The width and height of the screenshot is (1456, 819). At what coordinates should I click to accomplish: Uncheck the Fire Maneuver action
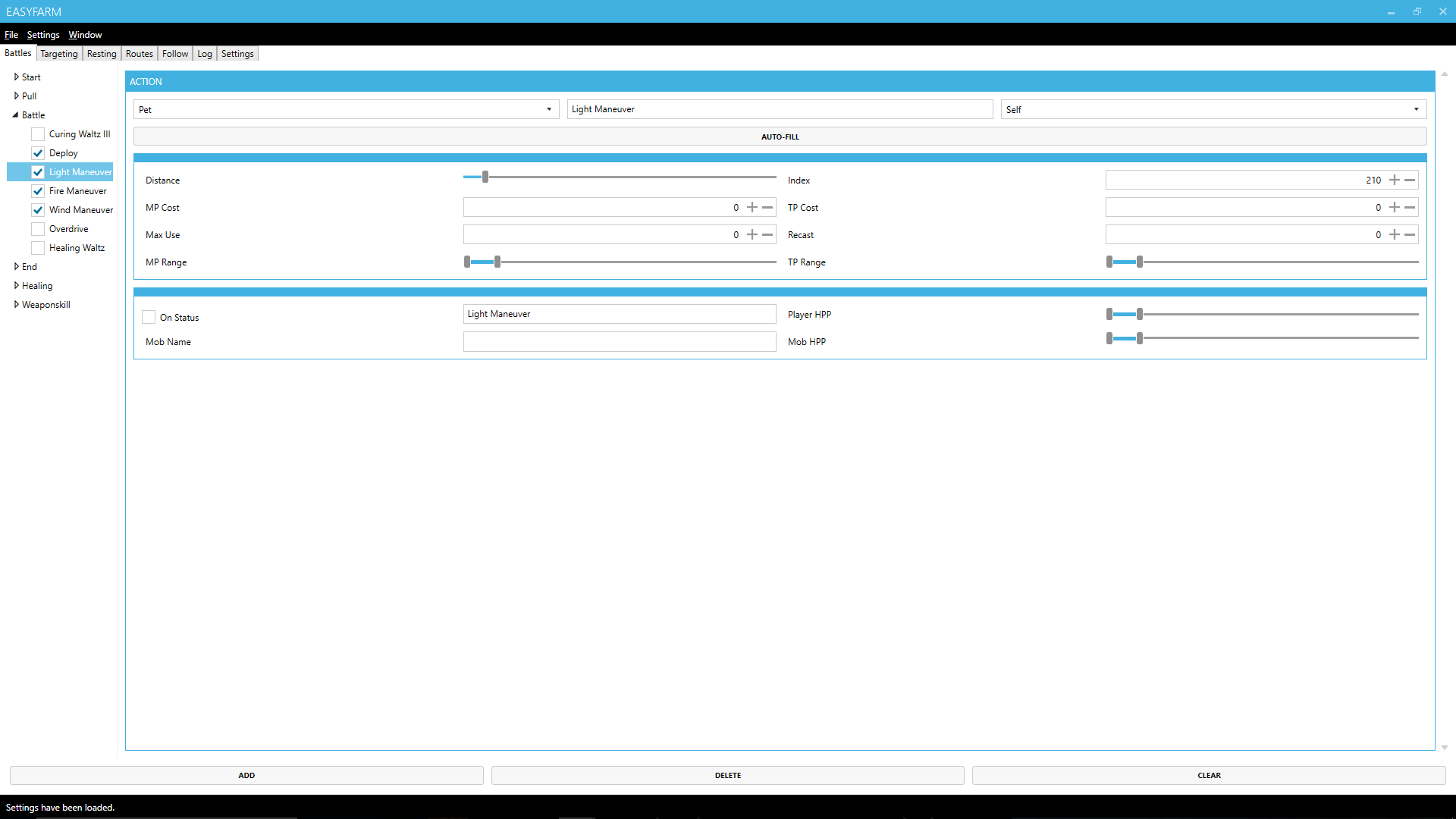point(37,190)
